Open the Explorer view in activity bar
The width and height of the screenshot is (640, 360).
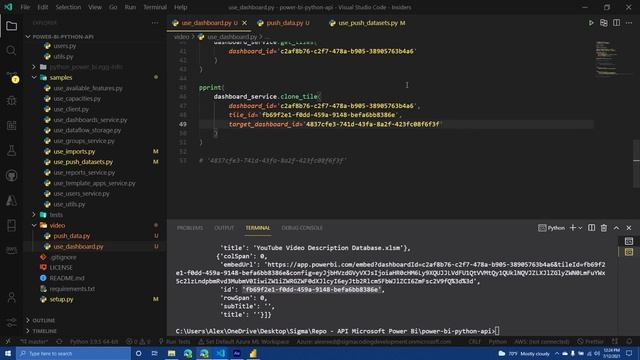tap(11, 26)
